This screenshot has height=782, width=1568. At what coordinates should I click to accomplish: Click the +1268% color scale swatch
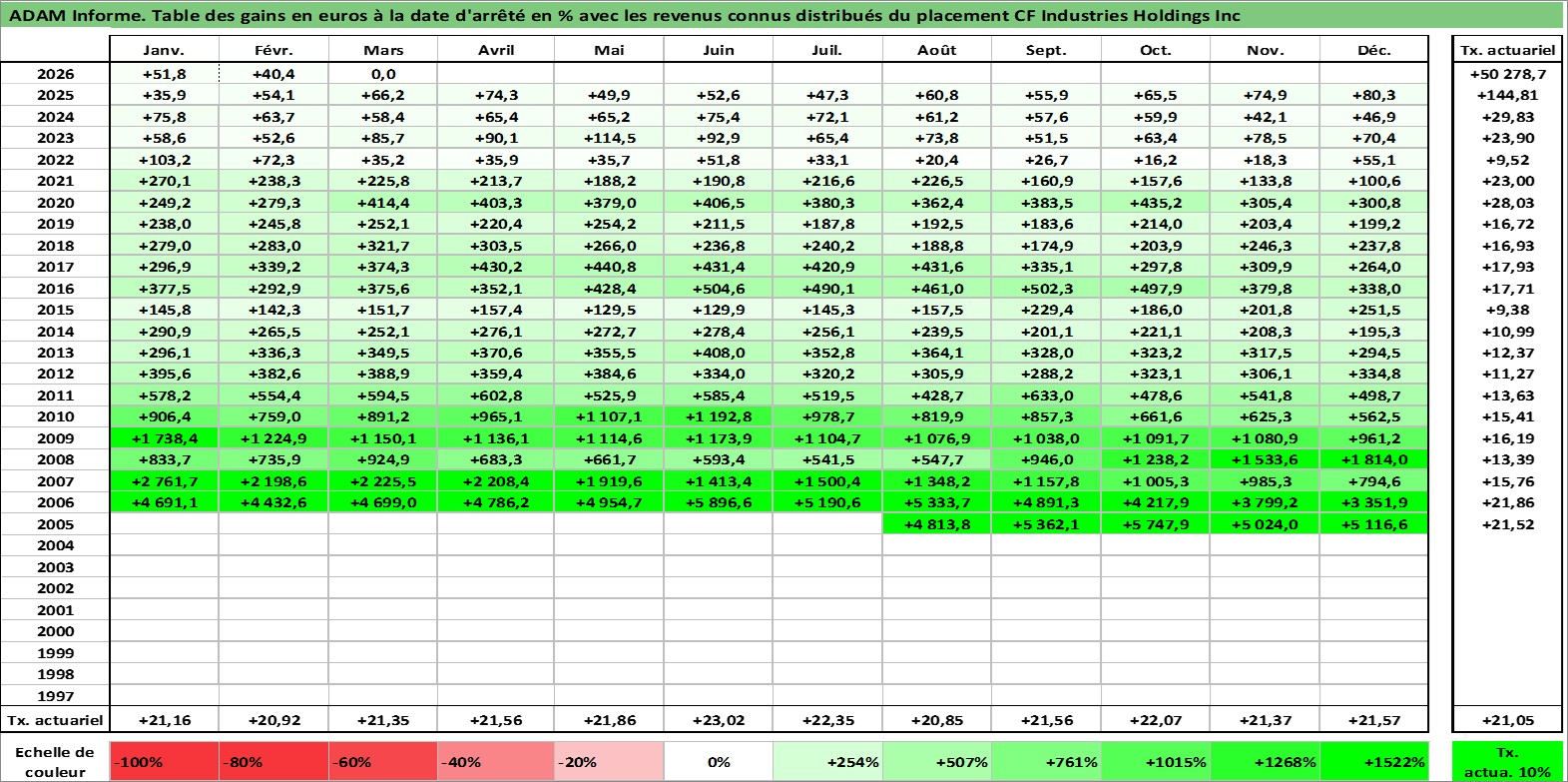(x=1265, y=762)
